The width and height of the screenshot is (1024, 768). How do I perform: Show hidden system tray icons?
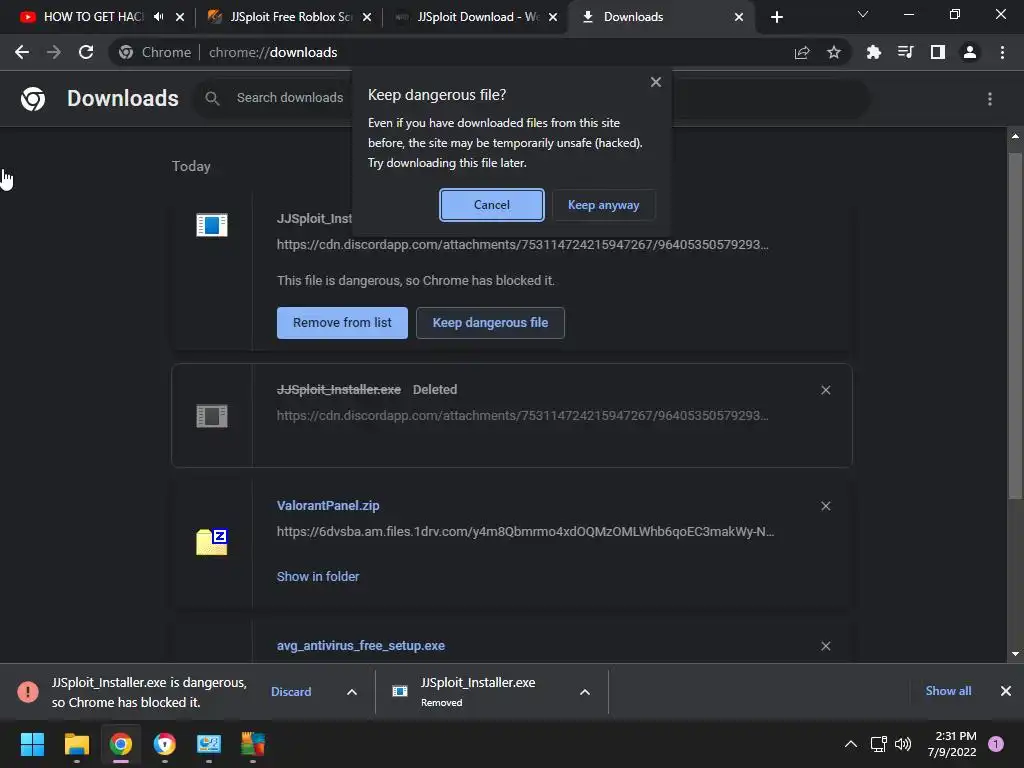point(850,744)
